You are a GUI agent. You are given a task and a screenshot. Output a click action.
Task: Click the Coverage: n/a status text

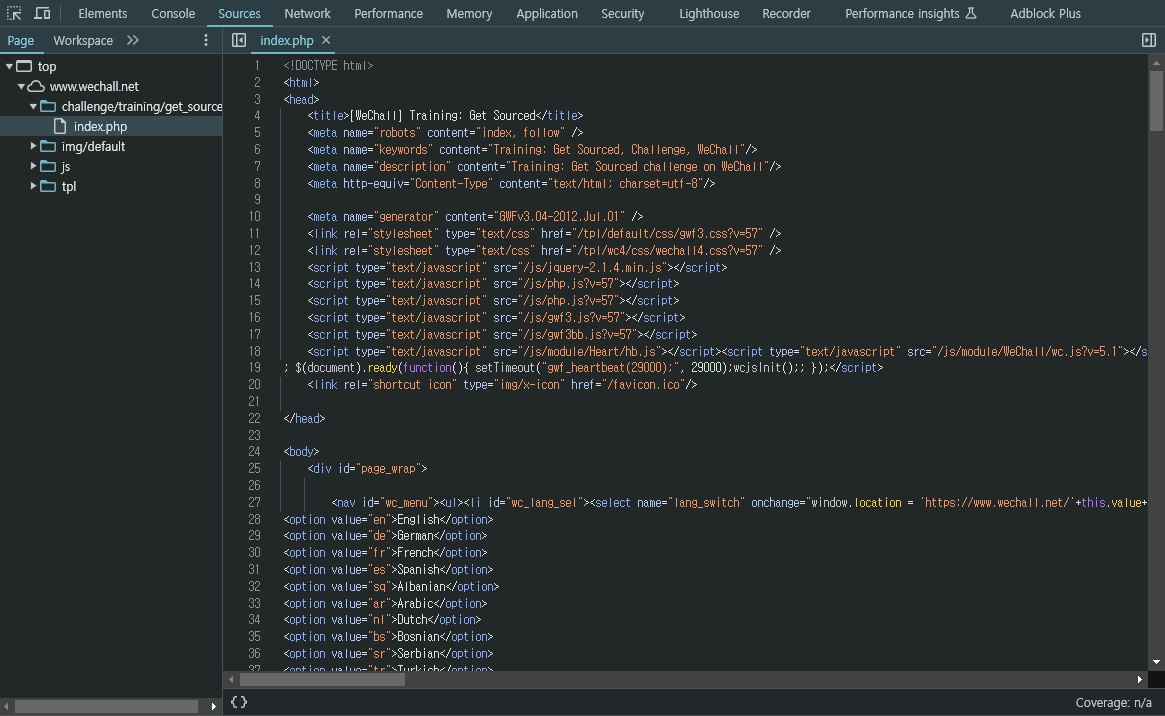coord(1113,703)
